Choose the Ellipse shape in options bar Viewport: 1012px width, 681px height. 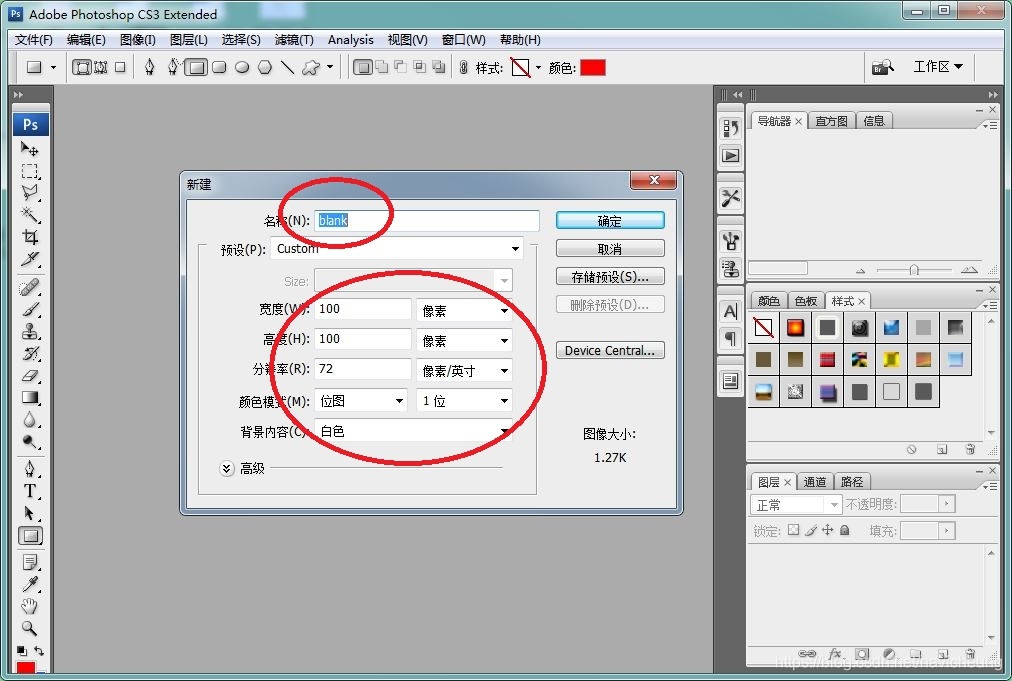[x=242, y=67]
